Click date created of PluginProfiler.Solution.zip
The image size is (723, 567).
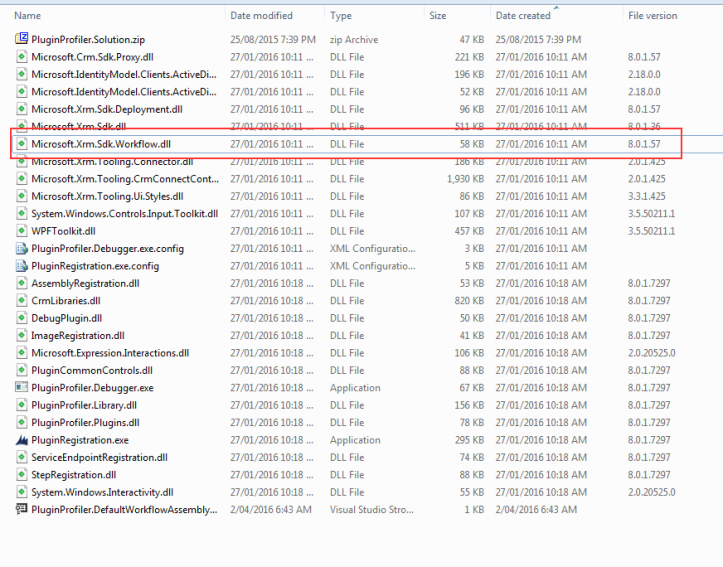pyautogui.click(x=538, y=40)
